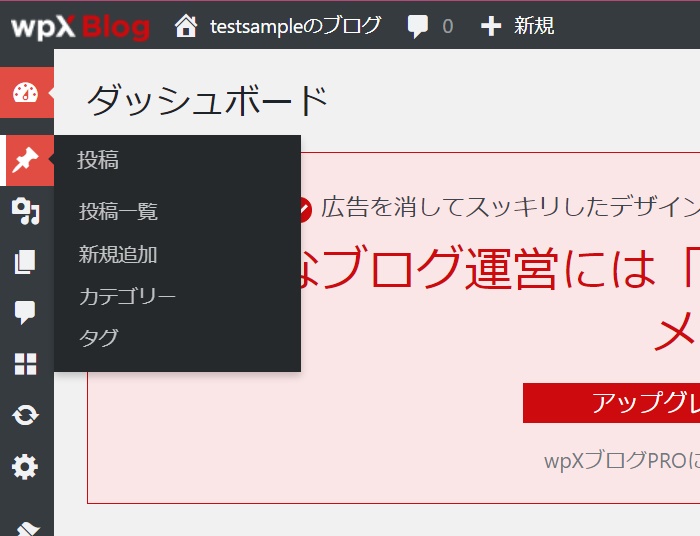Viewport: 700px width, 536px height.
Task: Click the four-squares grid icon in the sidebar
Action: pyautogui.click(x=25, y=364)
